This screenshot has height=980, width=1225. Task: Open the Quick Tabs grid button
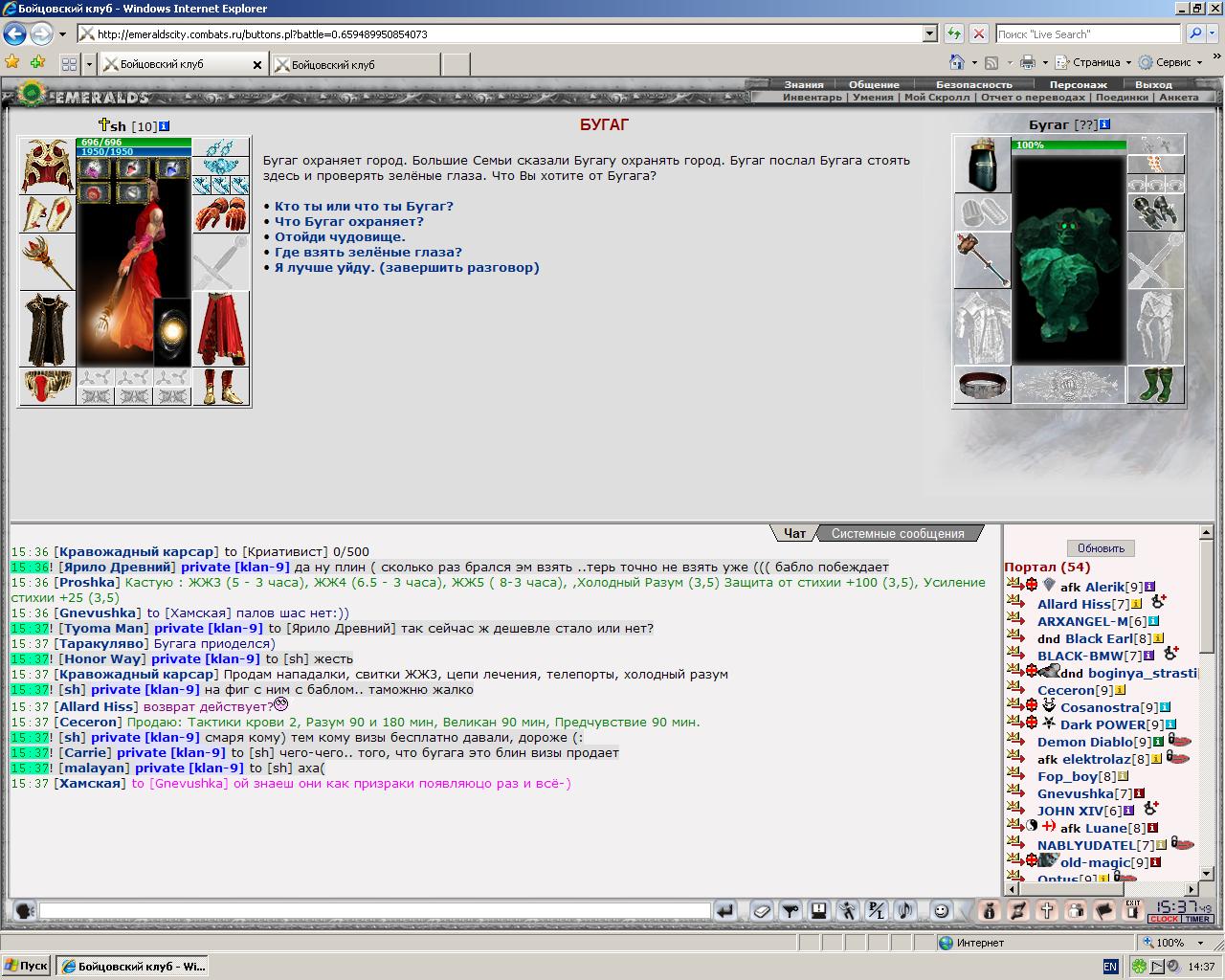coord(69,64)
